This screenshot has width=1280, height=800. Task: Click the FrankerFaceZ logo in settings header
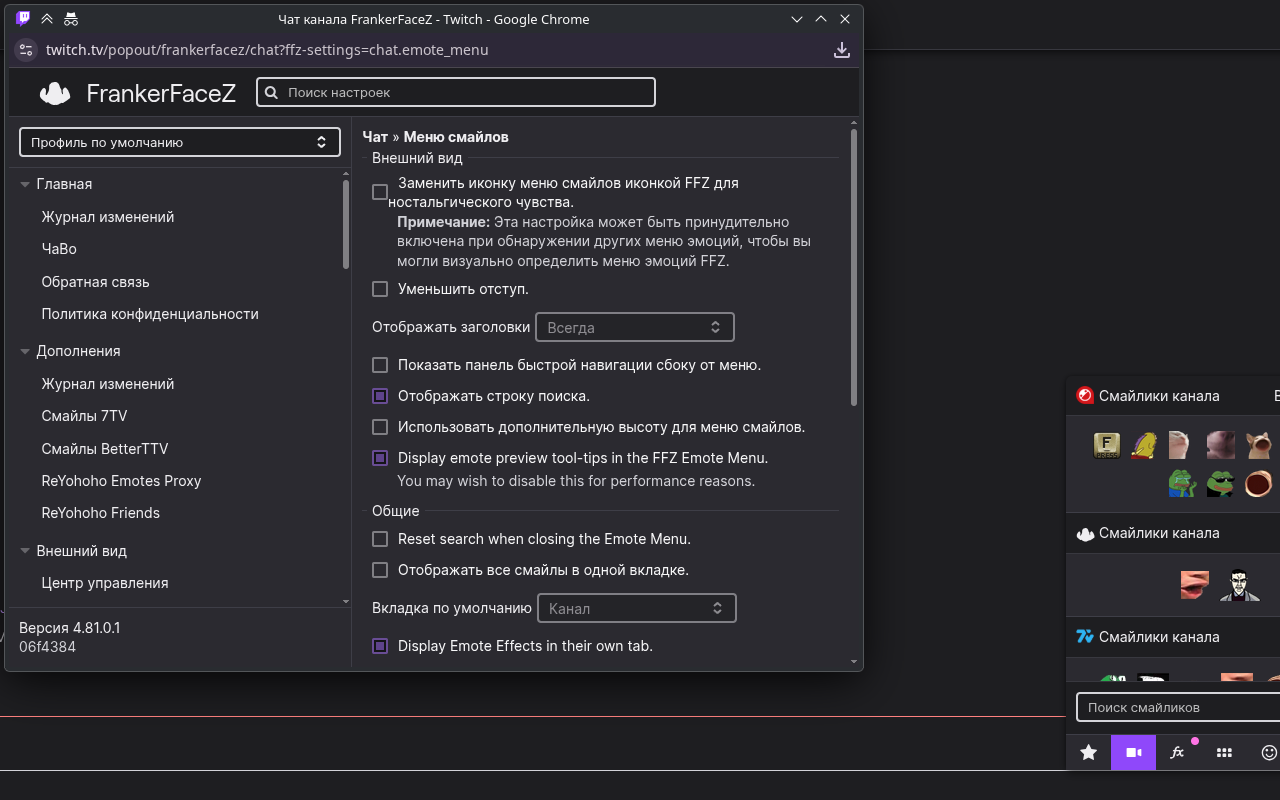[x=55, y=93]
